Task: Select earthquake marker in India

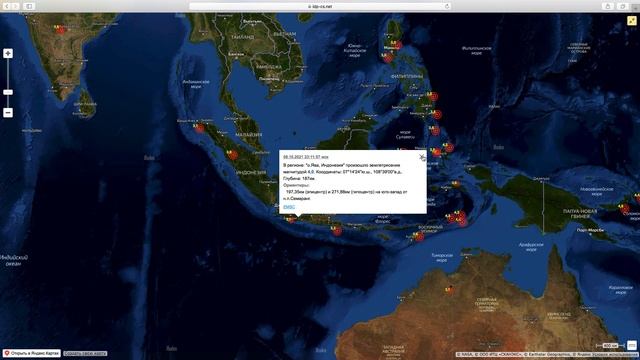Action: point(60,30)
